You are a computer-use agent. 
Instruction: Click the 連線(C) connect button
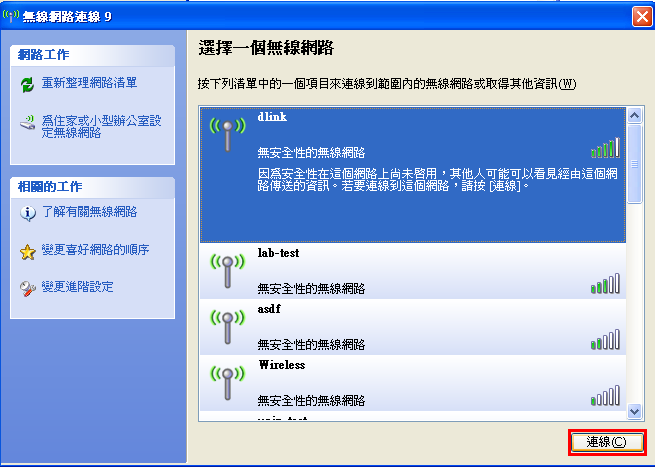(x=607, y=443)
